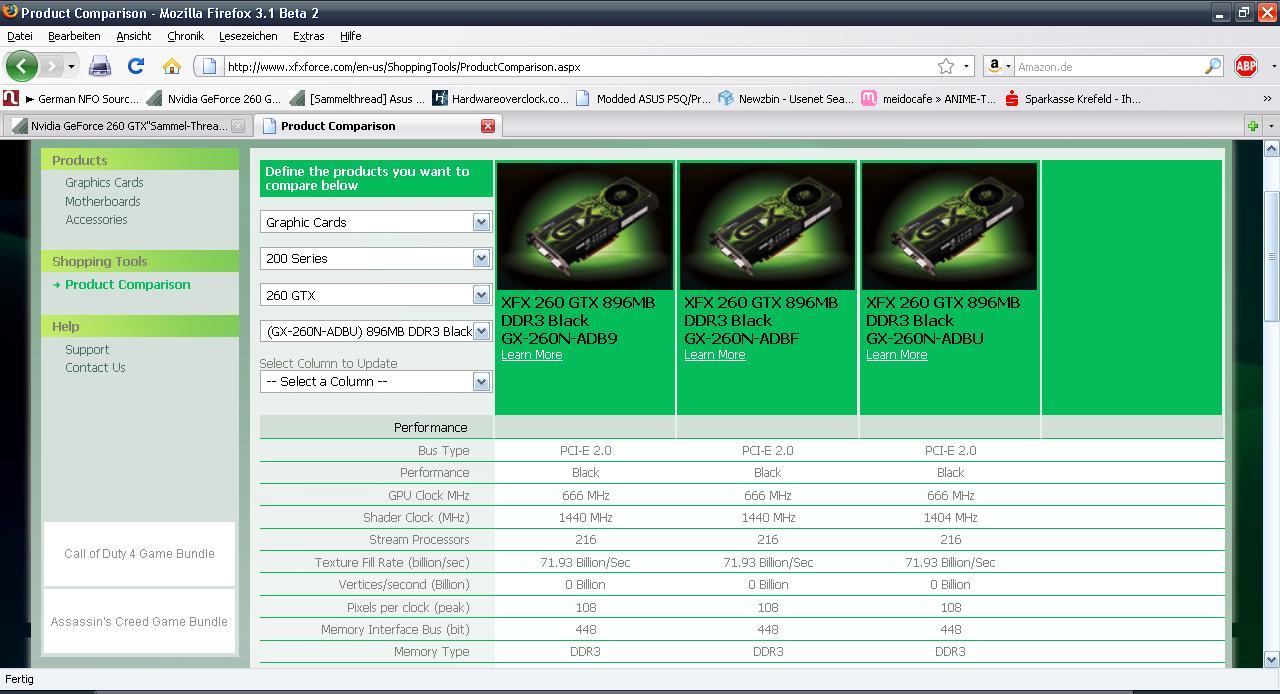1280x694 pixels.
Task: Open the Support link under Help
Action: tap(87, 349)
